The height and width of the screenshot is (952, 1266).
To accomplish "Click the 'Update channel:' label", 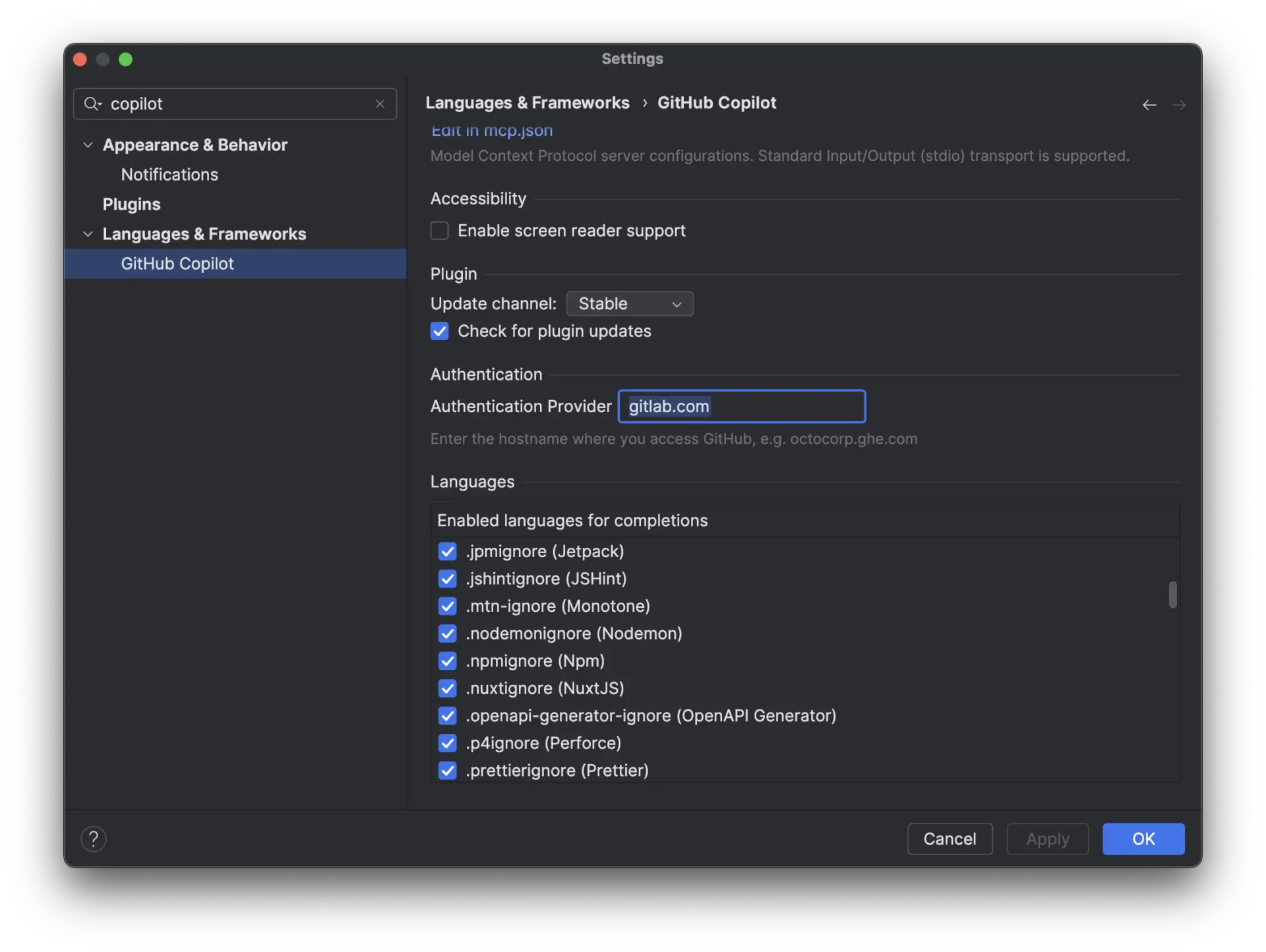I will point(493,303).
